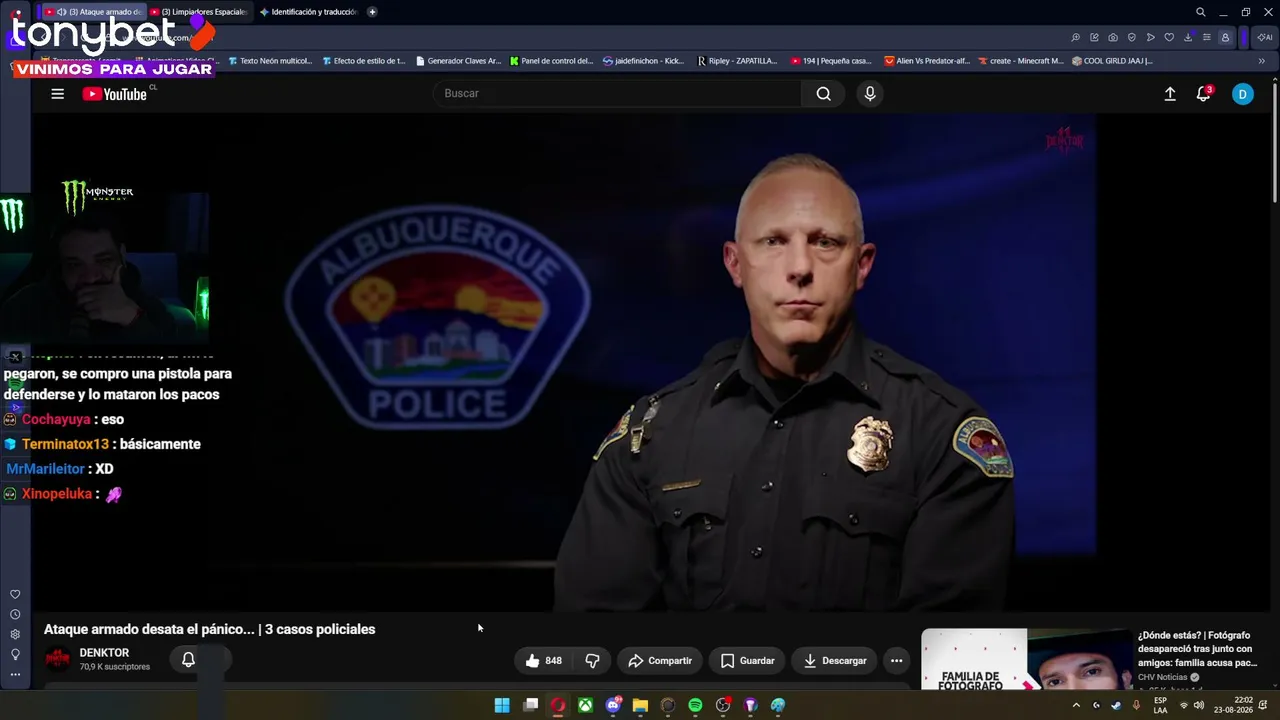Open Spotify from the taskbar
Image resolution: width=1280 pixels, height=720 pixels.
(695, 705)
